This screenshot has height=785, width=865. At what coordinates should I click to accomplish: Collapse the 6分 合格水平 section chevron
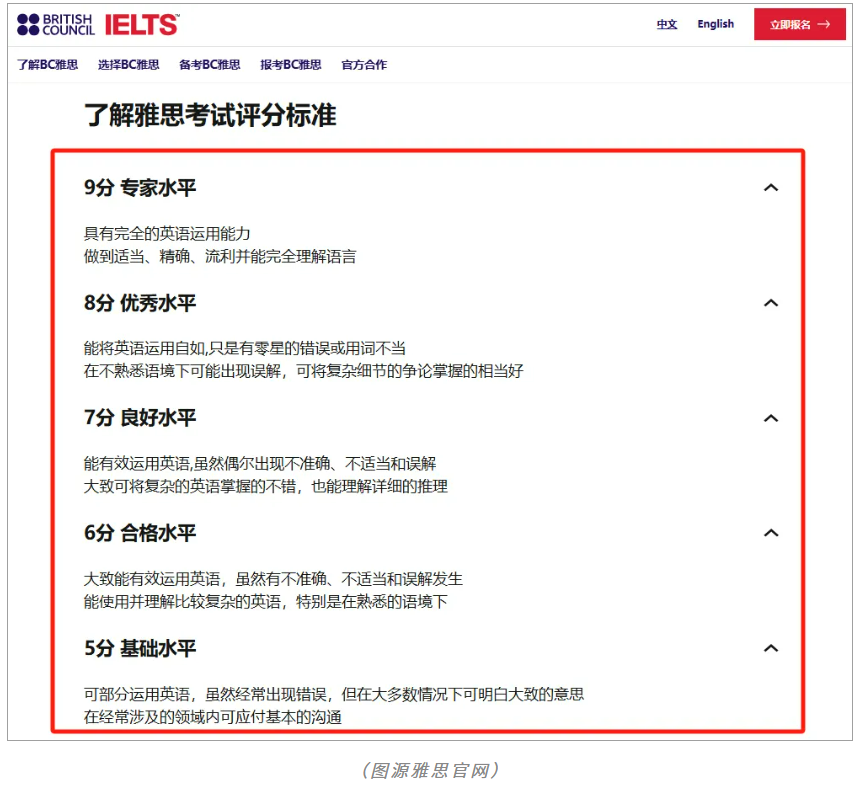pyautogui.click(x=770, y=533)
